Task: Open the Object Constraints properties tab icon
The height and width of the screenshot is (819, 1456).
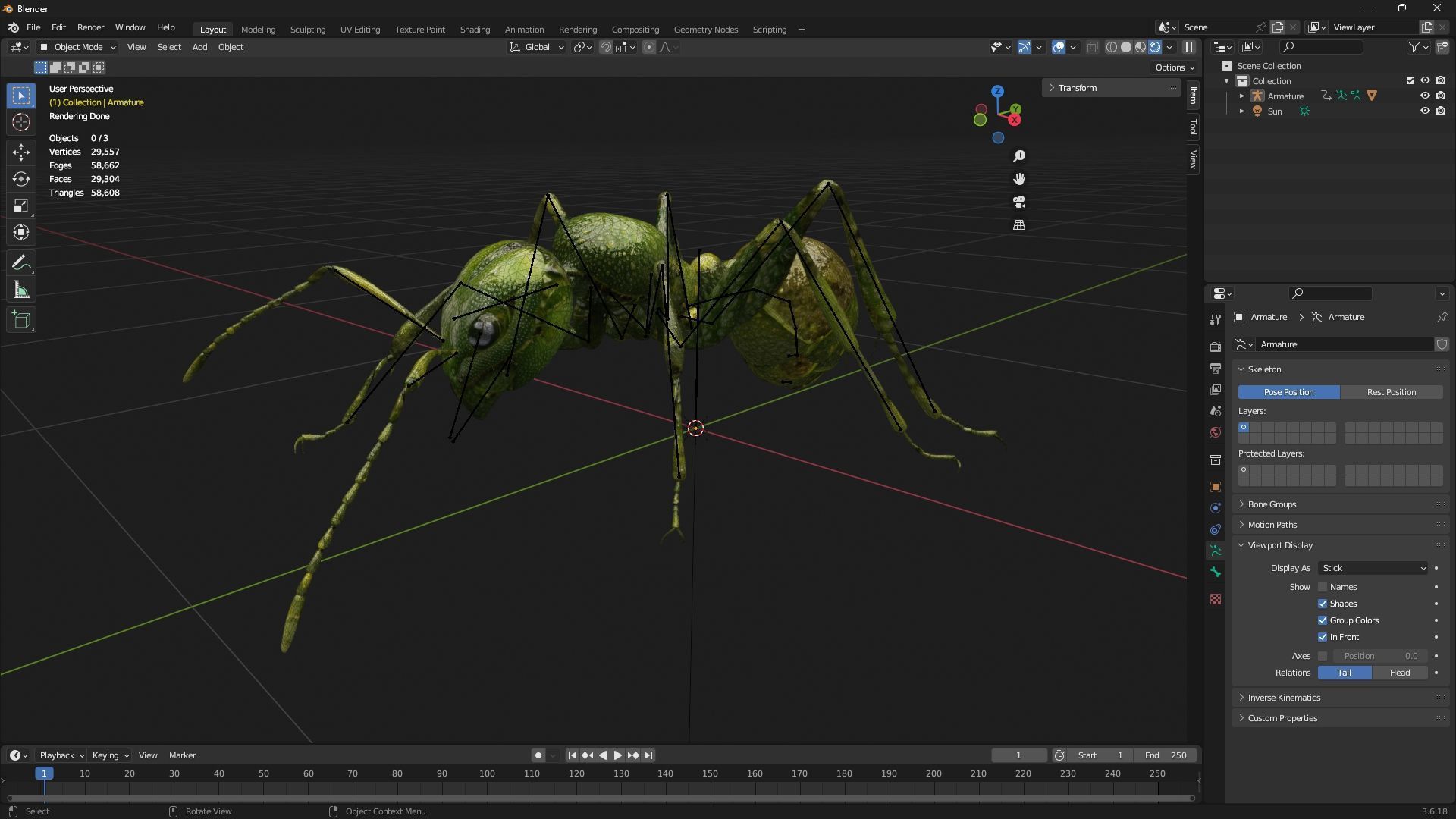Action: (x=1216, y=529)
